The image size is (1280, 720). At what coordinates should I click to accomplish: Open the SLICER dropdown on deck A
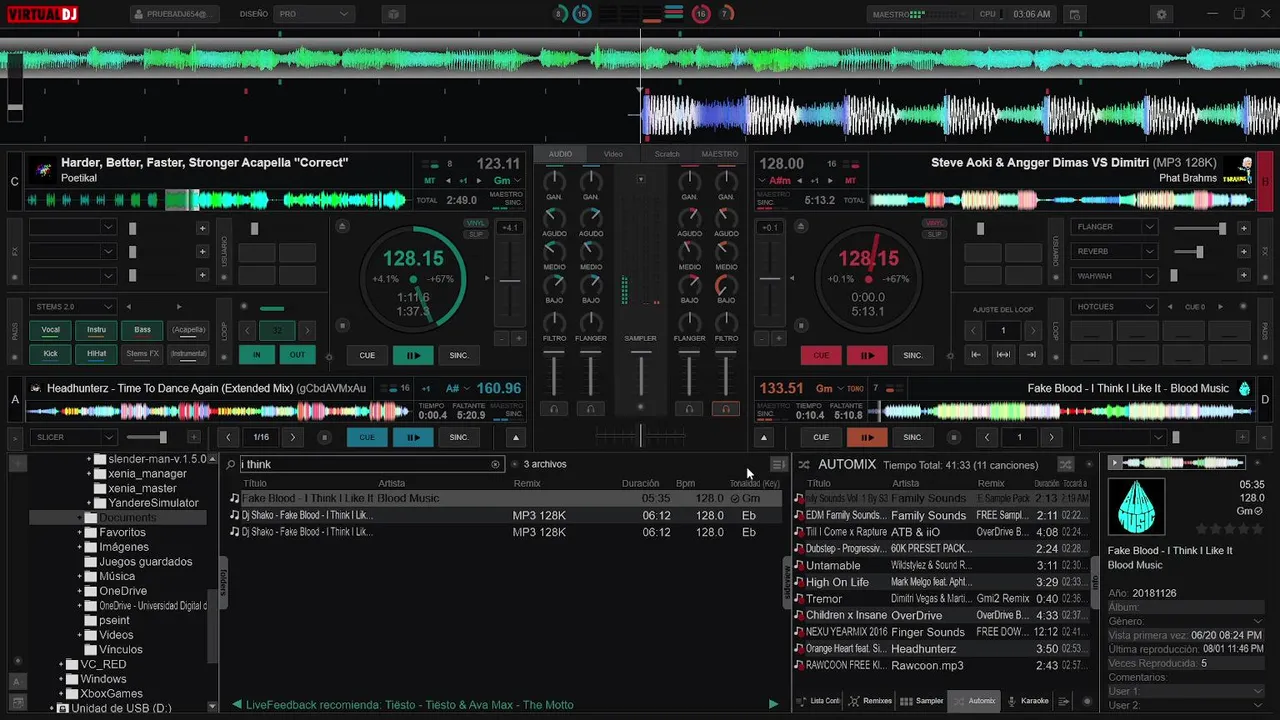[73, 437]
